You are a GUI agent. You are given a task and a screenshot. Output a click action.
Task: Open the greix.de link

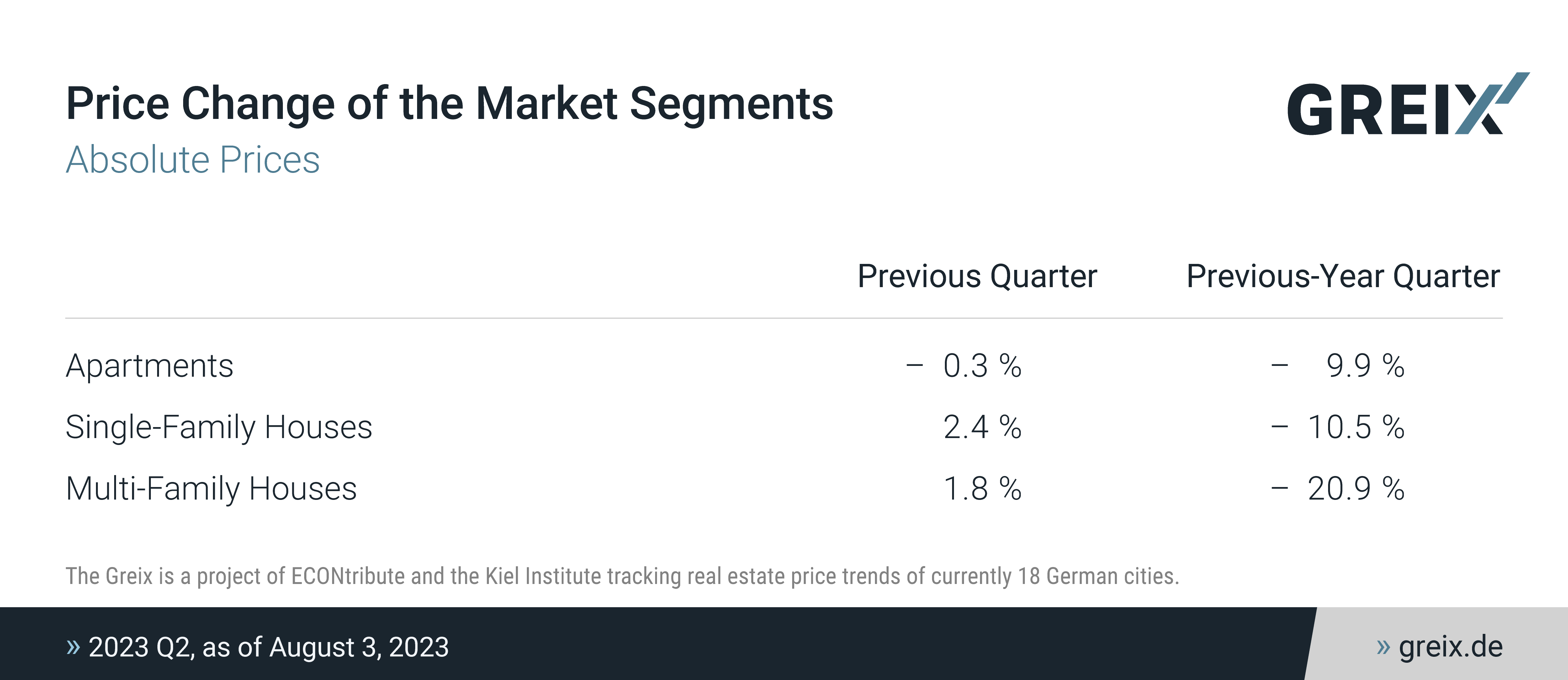pyautogui.click(x=1450, y=646)
